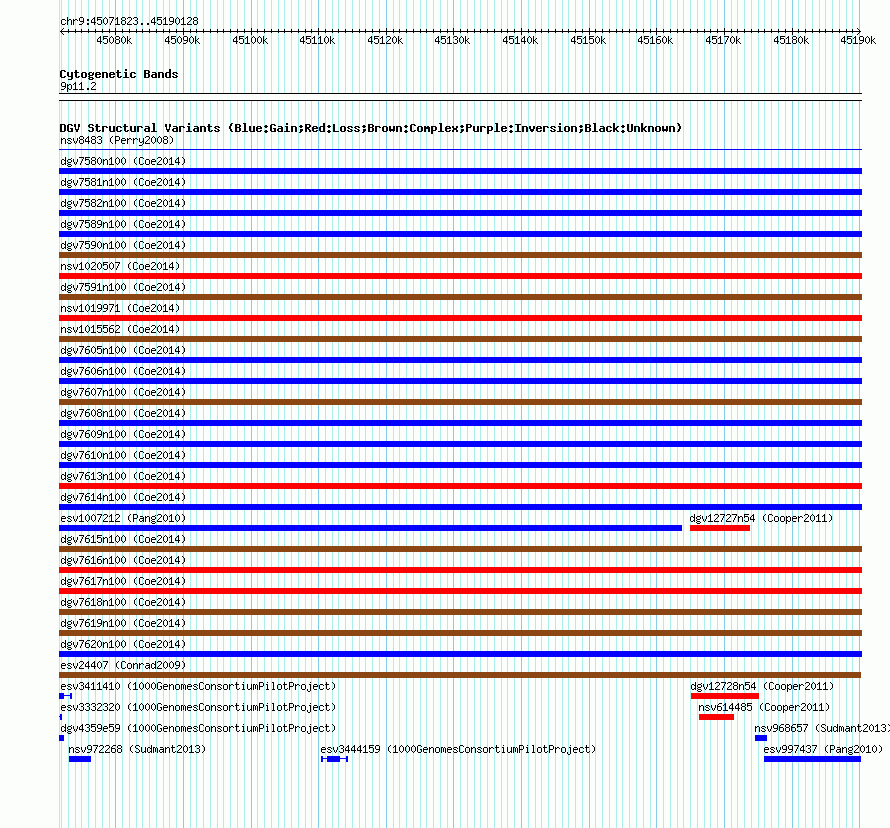Select the dgv7620n100 blue gain bar
890x828 pixels.
460,654
